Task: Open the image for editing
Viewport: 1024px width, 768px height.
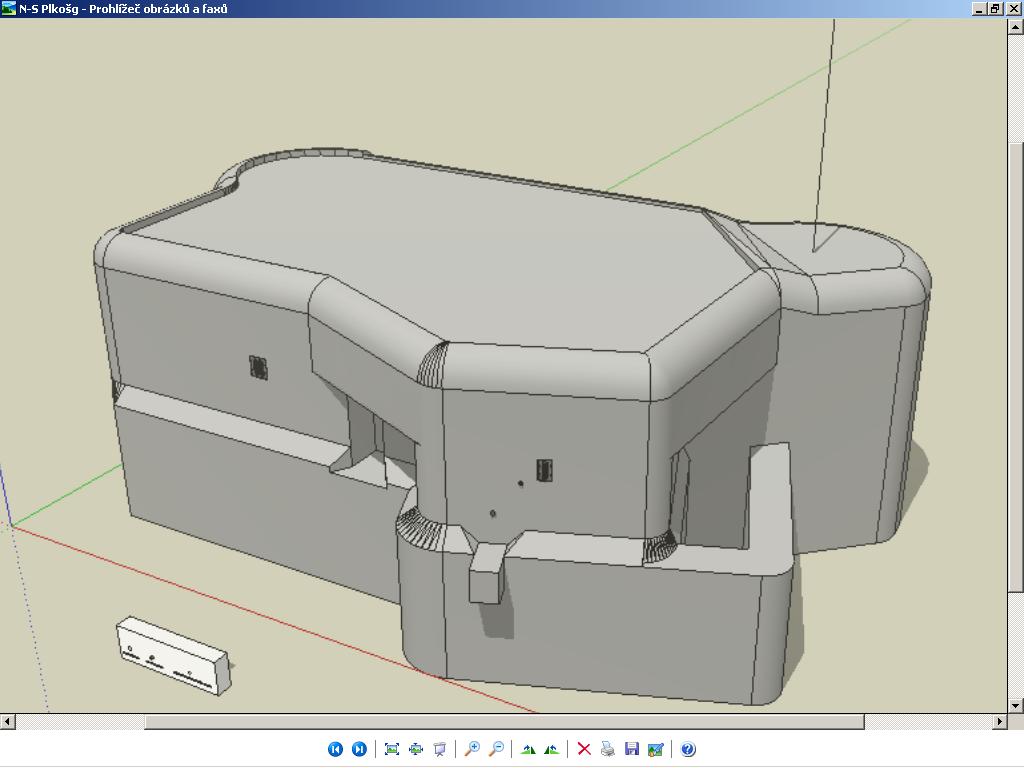Action: click(x=655, y=749)
